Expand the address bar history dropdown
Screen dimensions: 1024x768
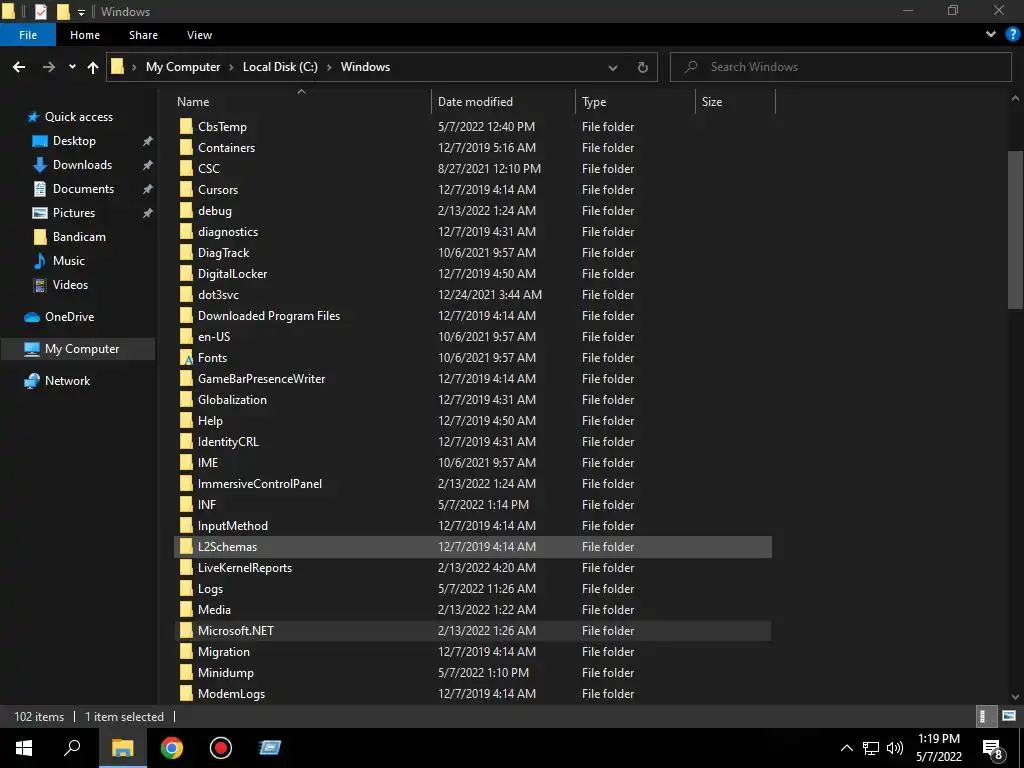pyautogui.click(x=613, y=67)
